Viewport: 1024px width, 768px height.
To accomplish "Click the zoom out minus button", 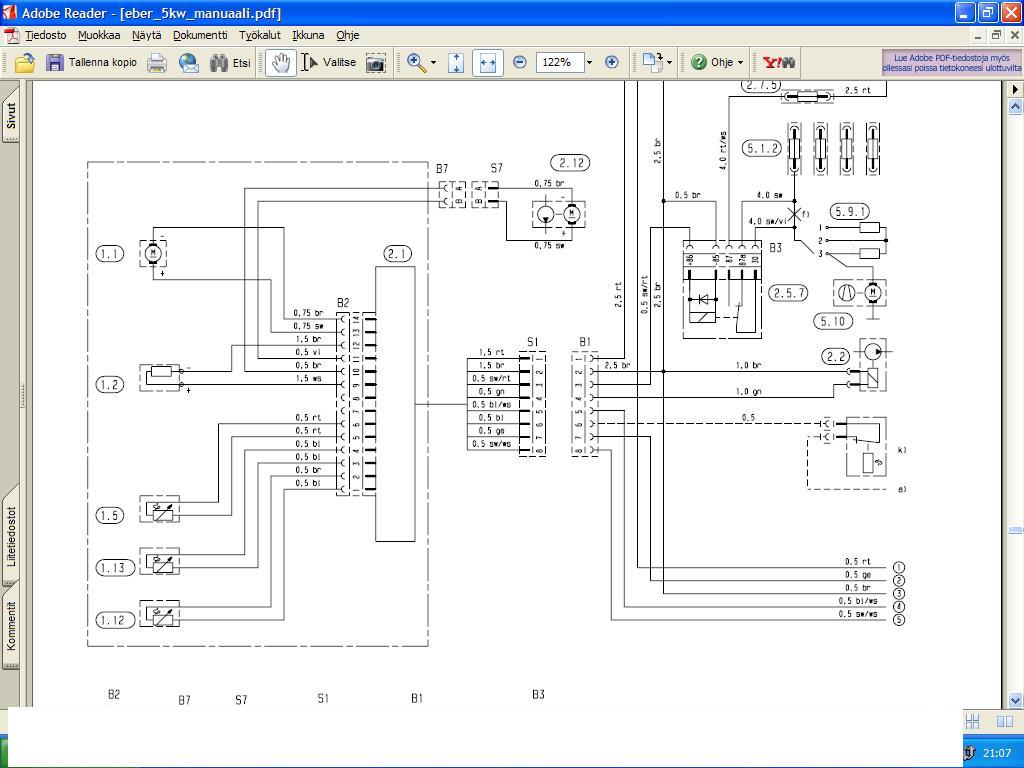I will pyautogui.click(x=520, y=62).
